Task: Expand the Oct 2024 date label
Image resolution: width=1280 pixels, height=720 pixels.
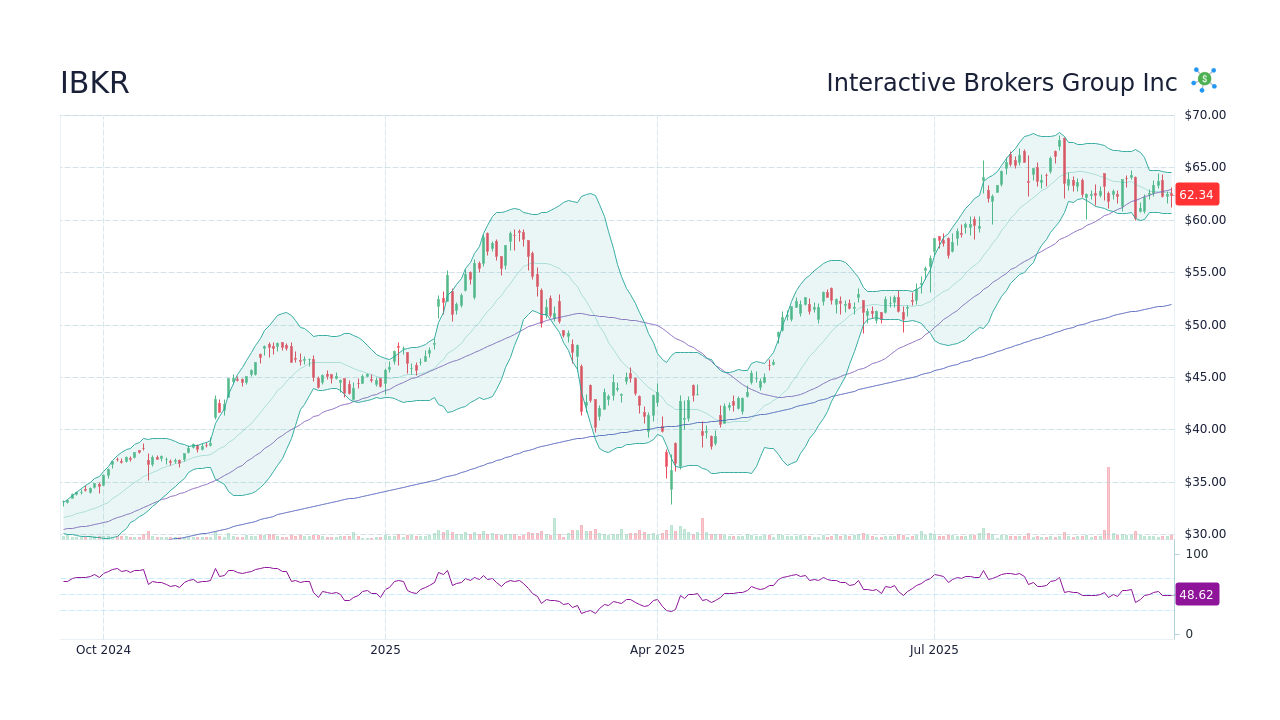Action: click(x=103, y=649)
